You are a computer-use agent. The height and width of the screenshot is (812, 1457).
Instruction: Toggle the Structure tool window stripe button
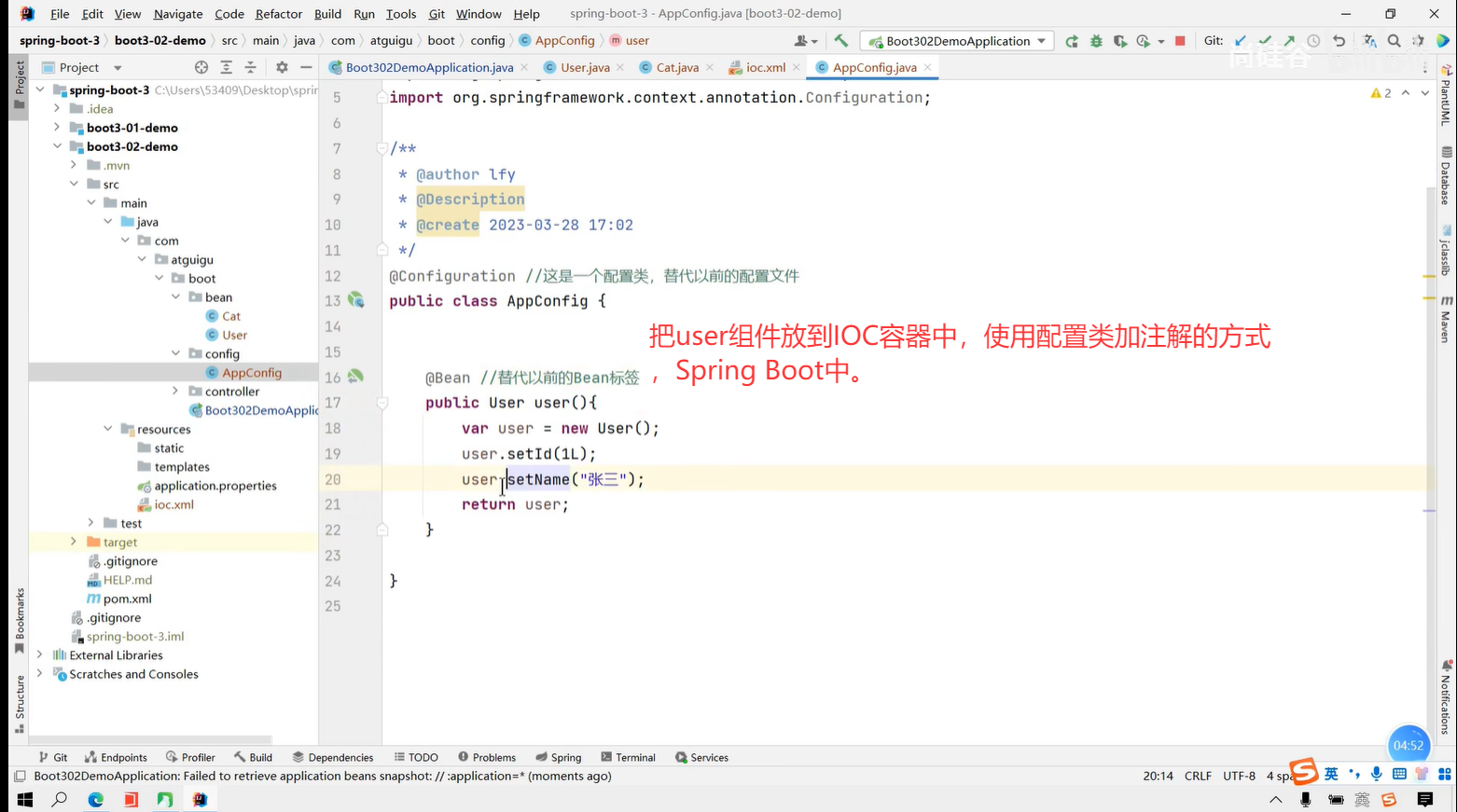(x=19, y=704)
